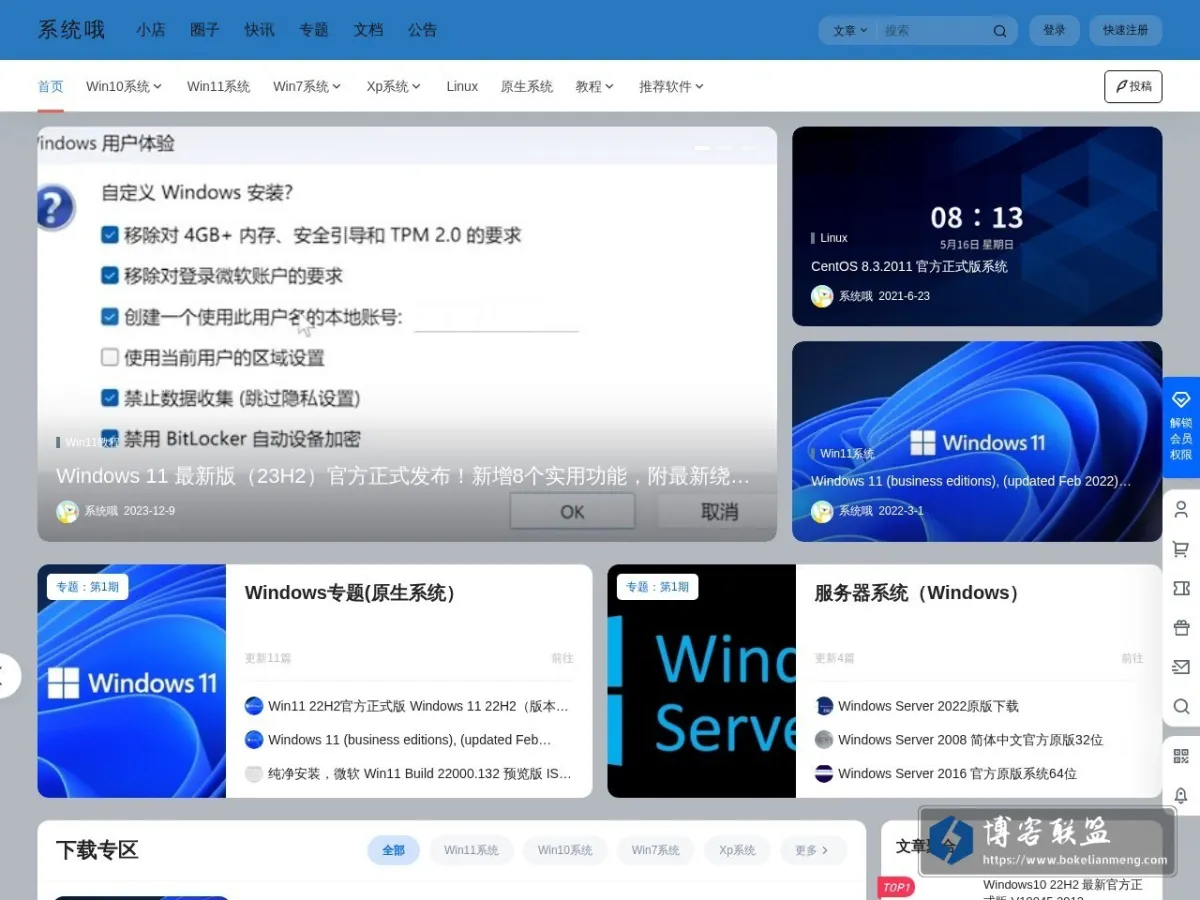
Task: Click icon beside Windows Server 2022原版下载
Action: click(824, 706)
